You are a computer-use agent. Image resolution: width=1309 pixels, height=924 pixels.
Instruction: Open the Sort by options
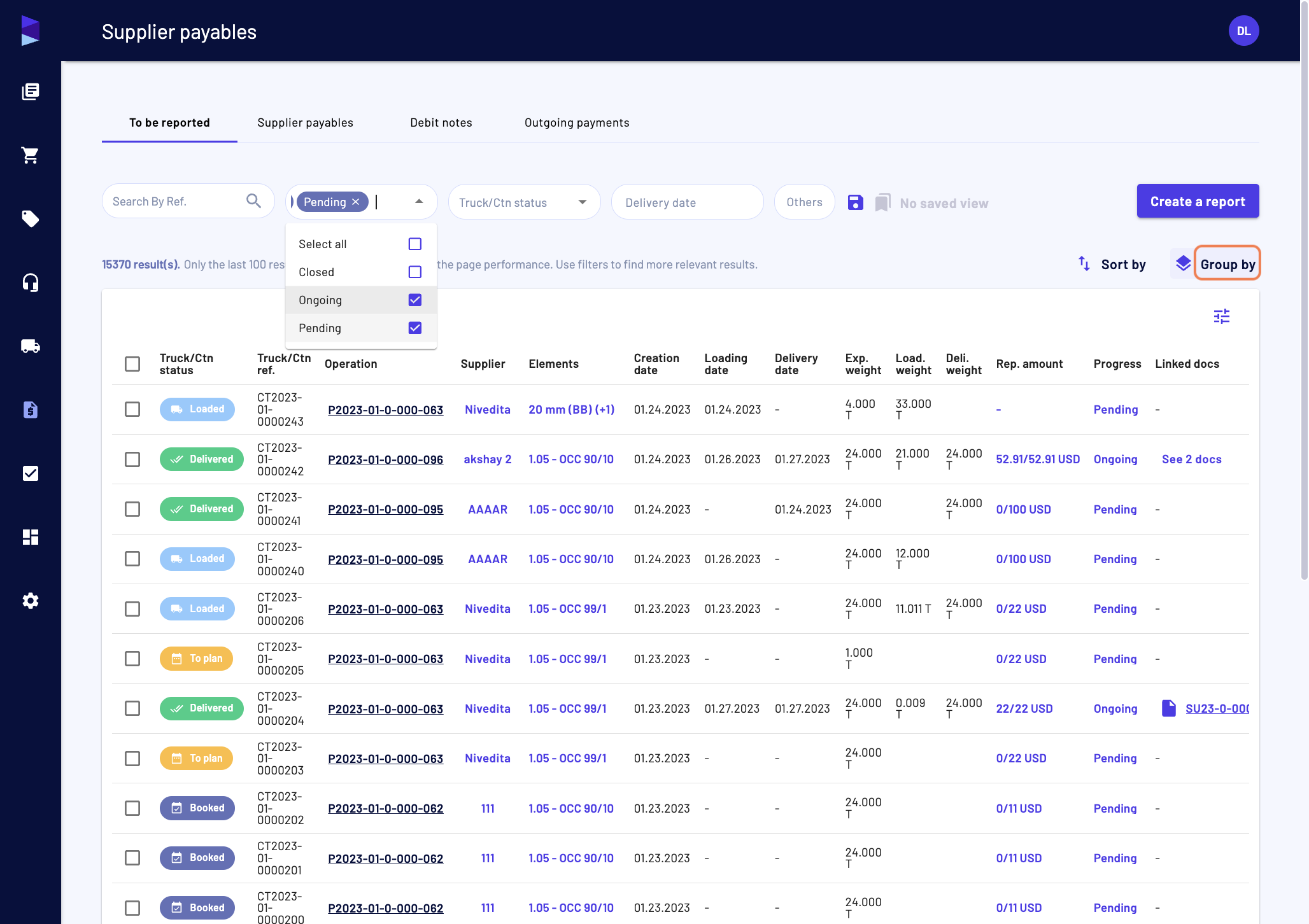coord(1112,264)
